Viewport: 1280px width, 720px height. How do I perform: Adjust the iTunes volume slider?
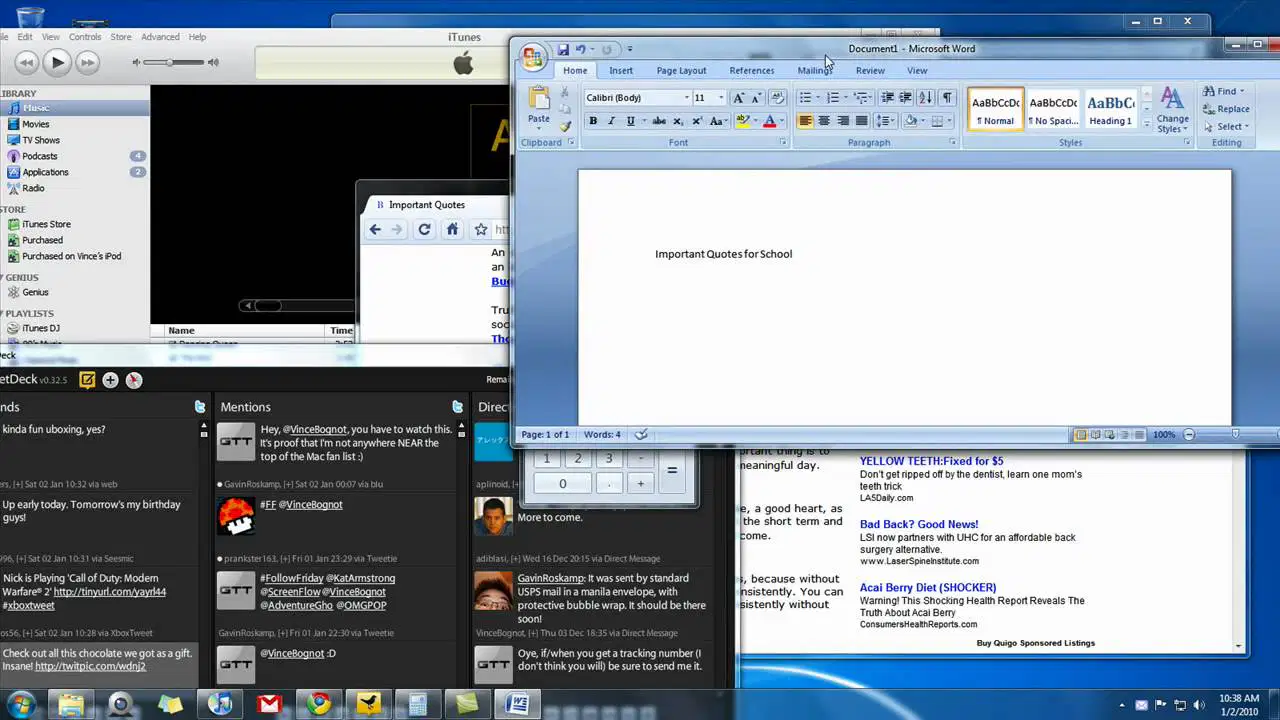pos(170,63)
